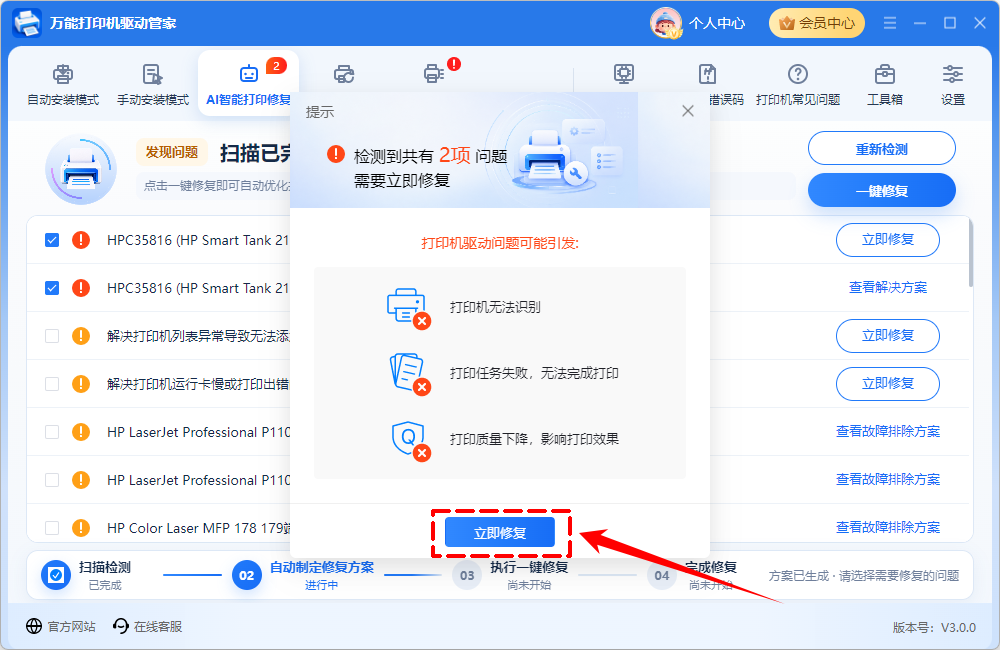The width and height of the screenshot is (1000, 650).
Task: Click the 打印任务失败,无法完成打印 text
Action: [x=534, y=373]
